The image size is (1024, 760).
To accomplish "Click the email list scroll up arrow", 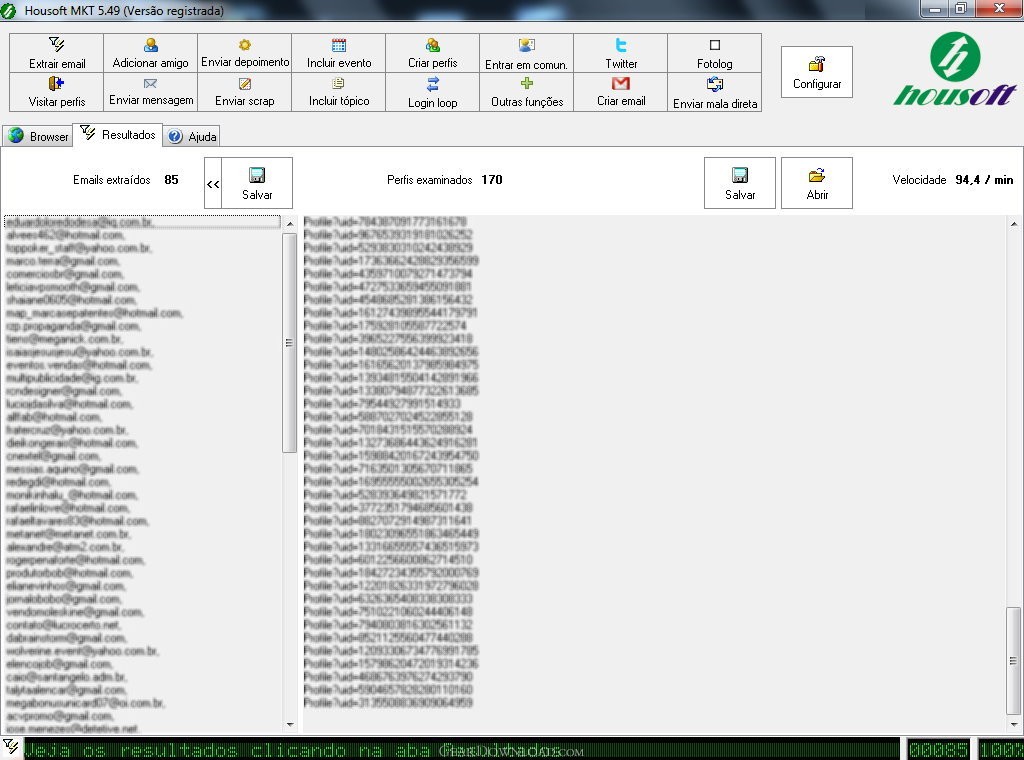I will (290, 223).
